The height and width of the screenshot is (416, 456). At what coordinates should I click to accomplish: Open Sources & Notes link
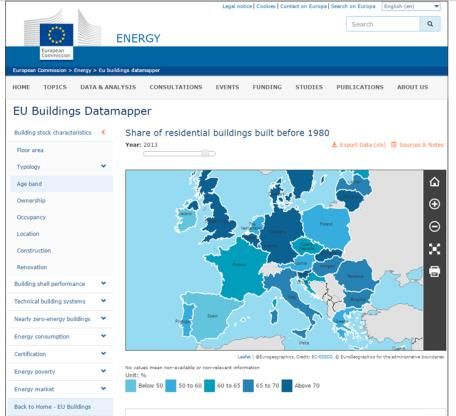[417, 145]
